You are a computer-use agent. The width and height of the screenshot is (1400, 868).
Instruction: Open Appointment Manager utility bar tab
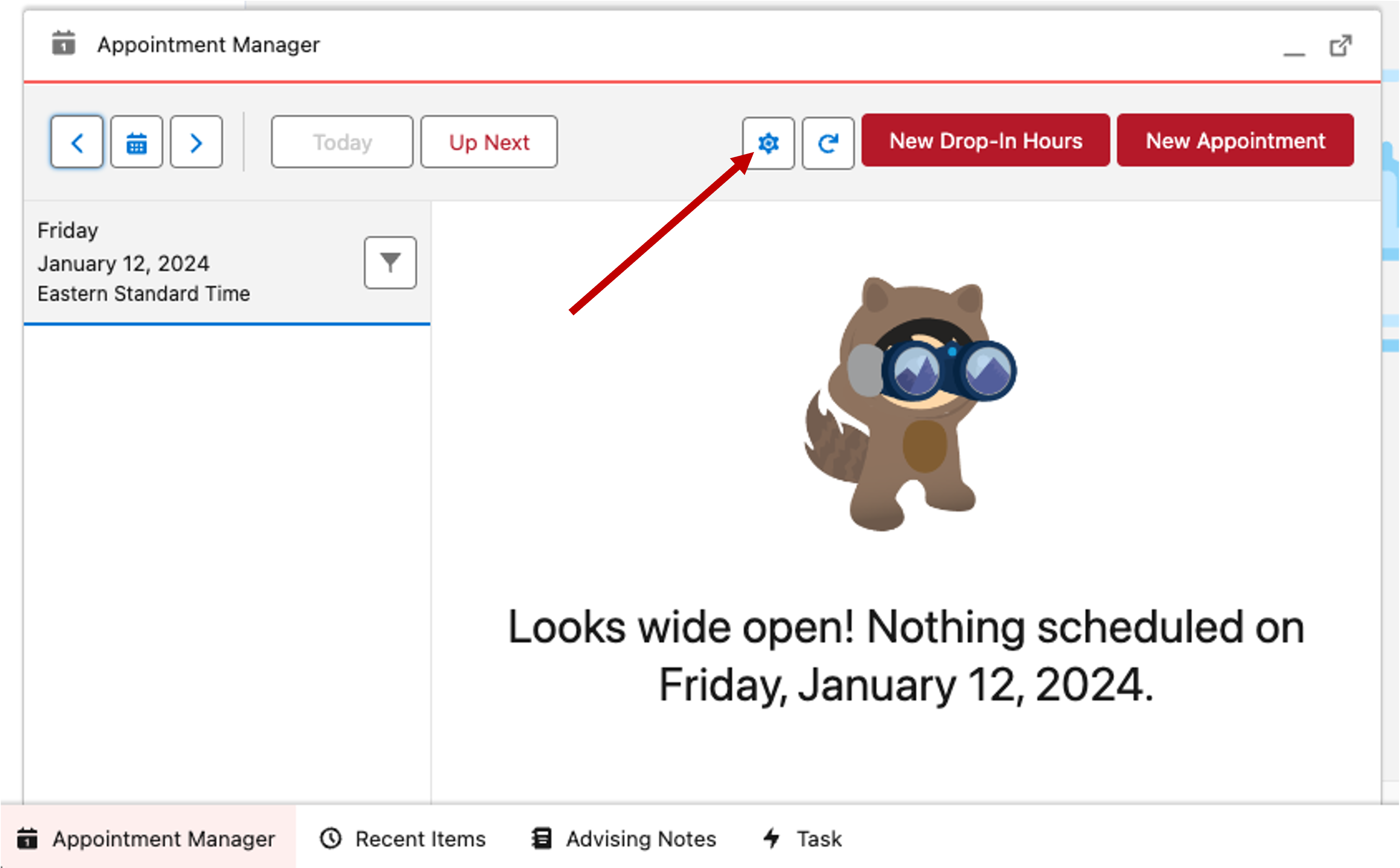(147, 839)
